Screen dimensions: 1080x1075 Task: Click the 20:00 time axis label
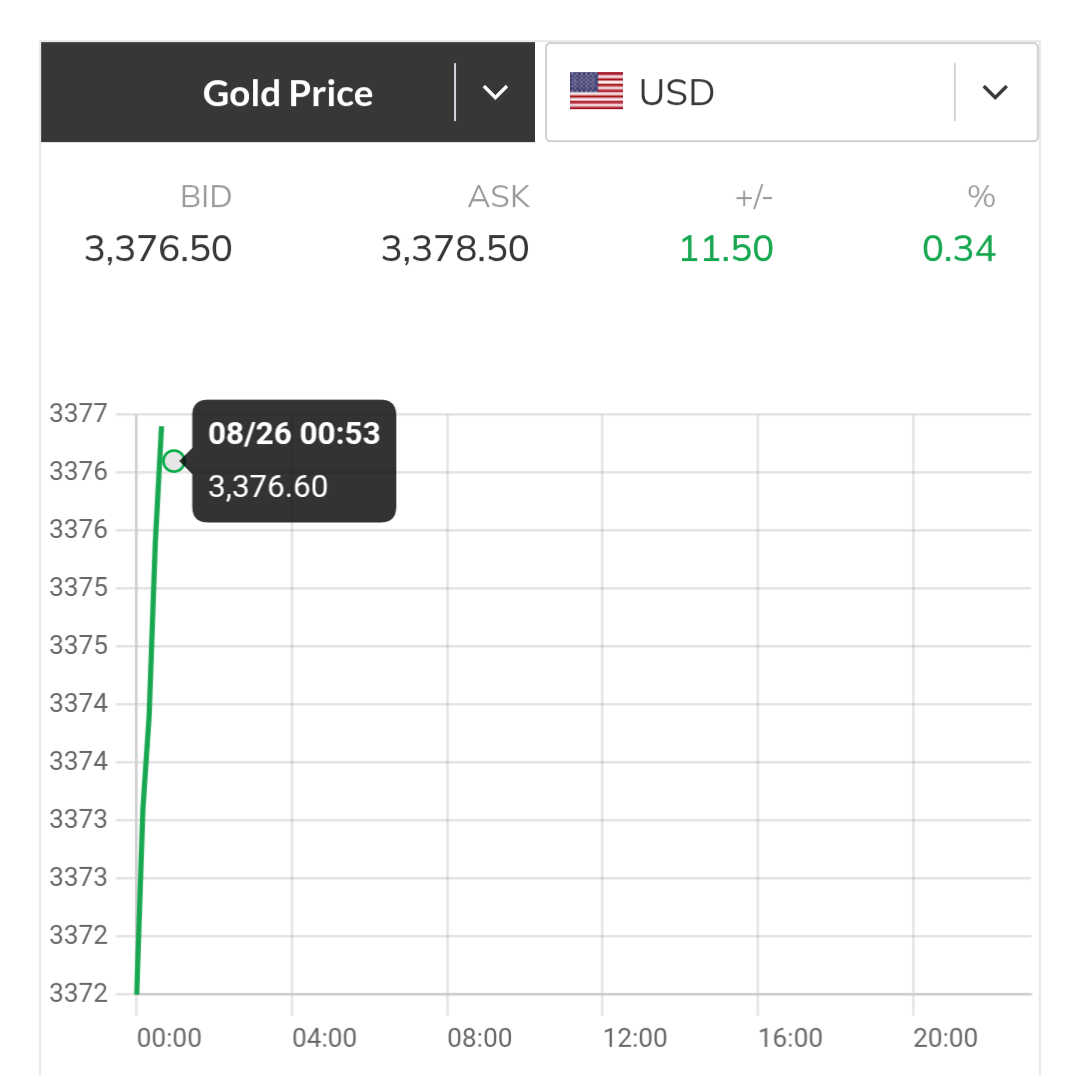(945, 1038)
